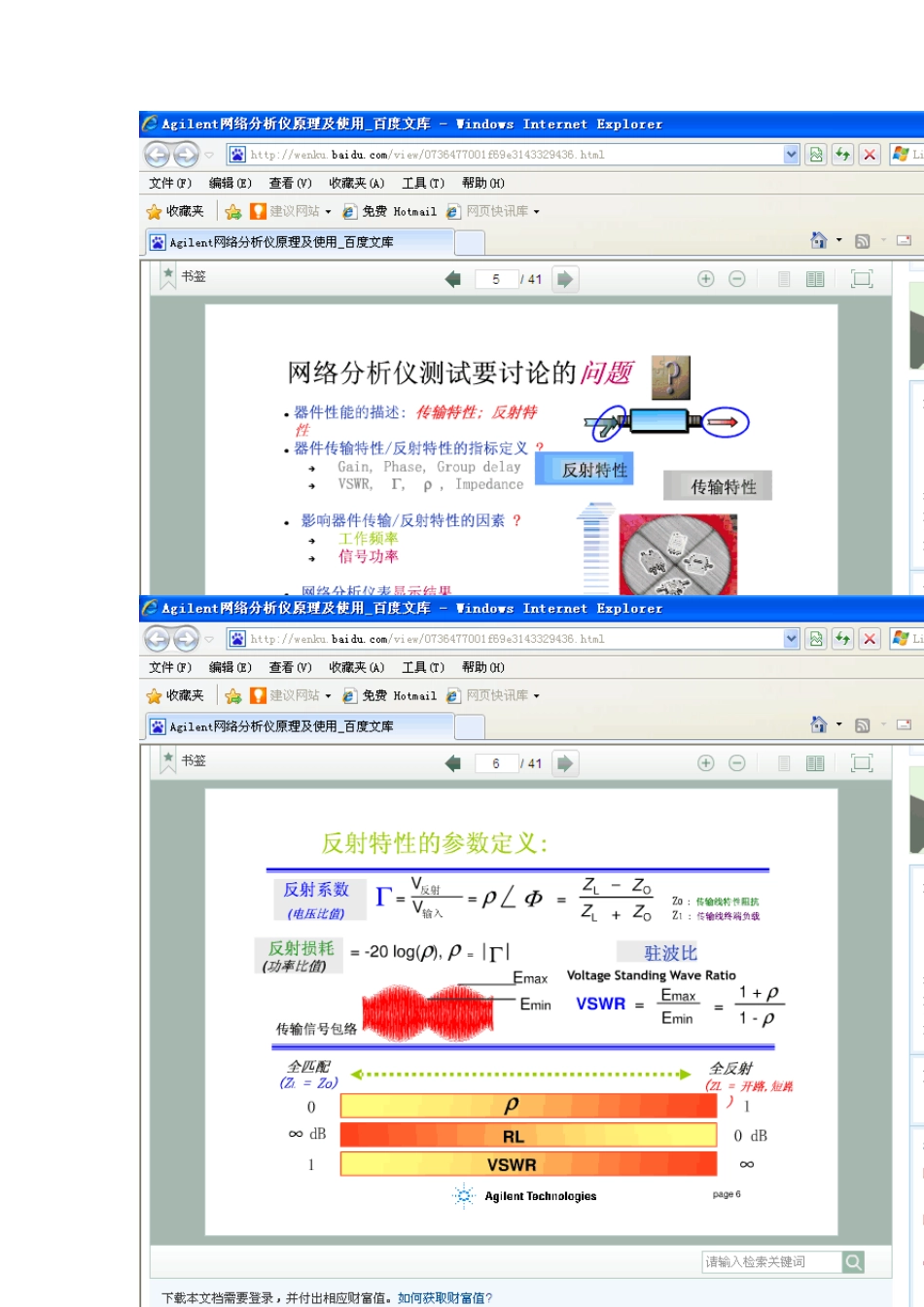Stop loading in the page 6 browser window
This screenshot has height=1307, width=924.
pos(870,638)
